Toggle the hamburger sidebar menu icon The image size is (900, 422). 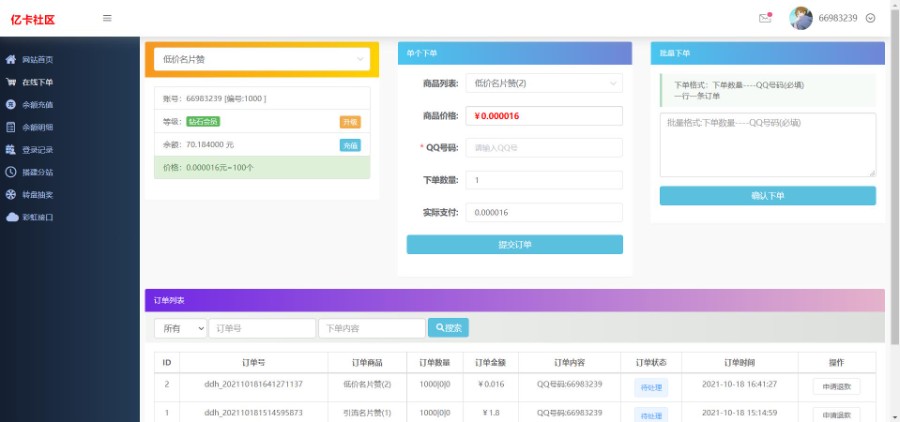point(107,18)
